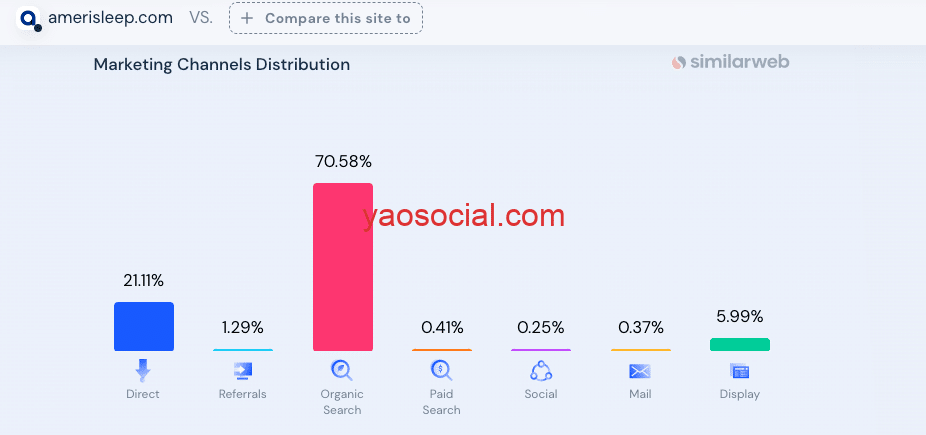Click the Referrals channel icon

pyautogui.click(x=242, y=371)
